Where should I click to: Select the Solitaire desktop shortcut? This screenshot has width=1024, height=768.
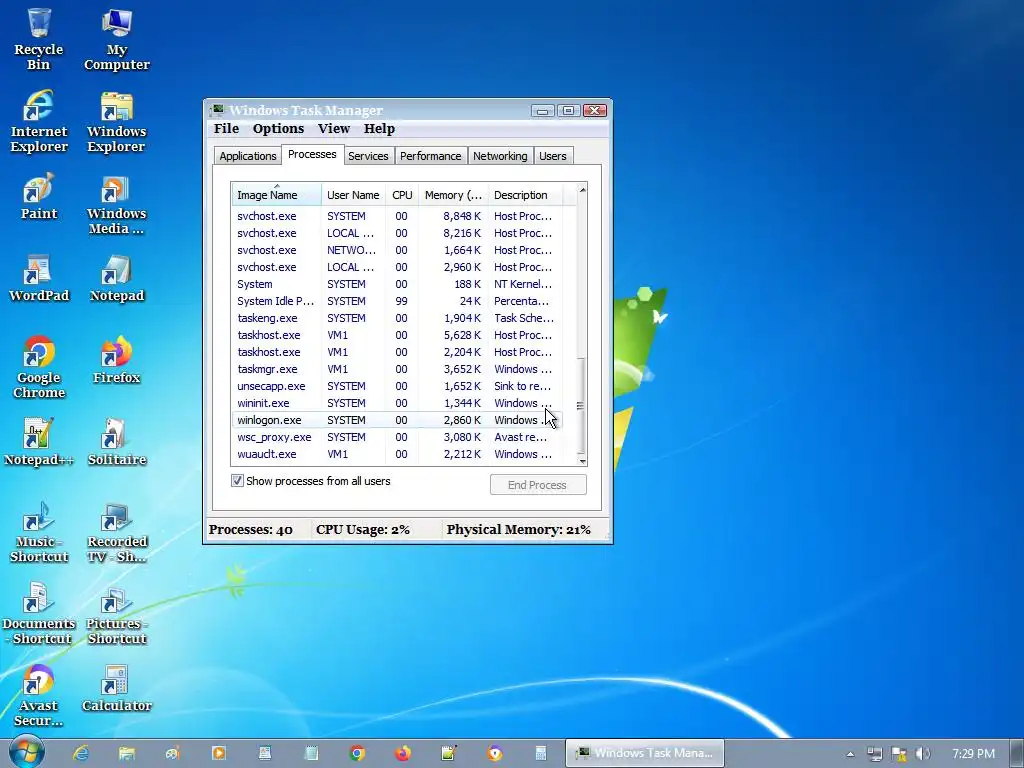click(x=117, y=441)
